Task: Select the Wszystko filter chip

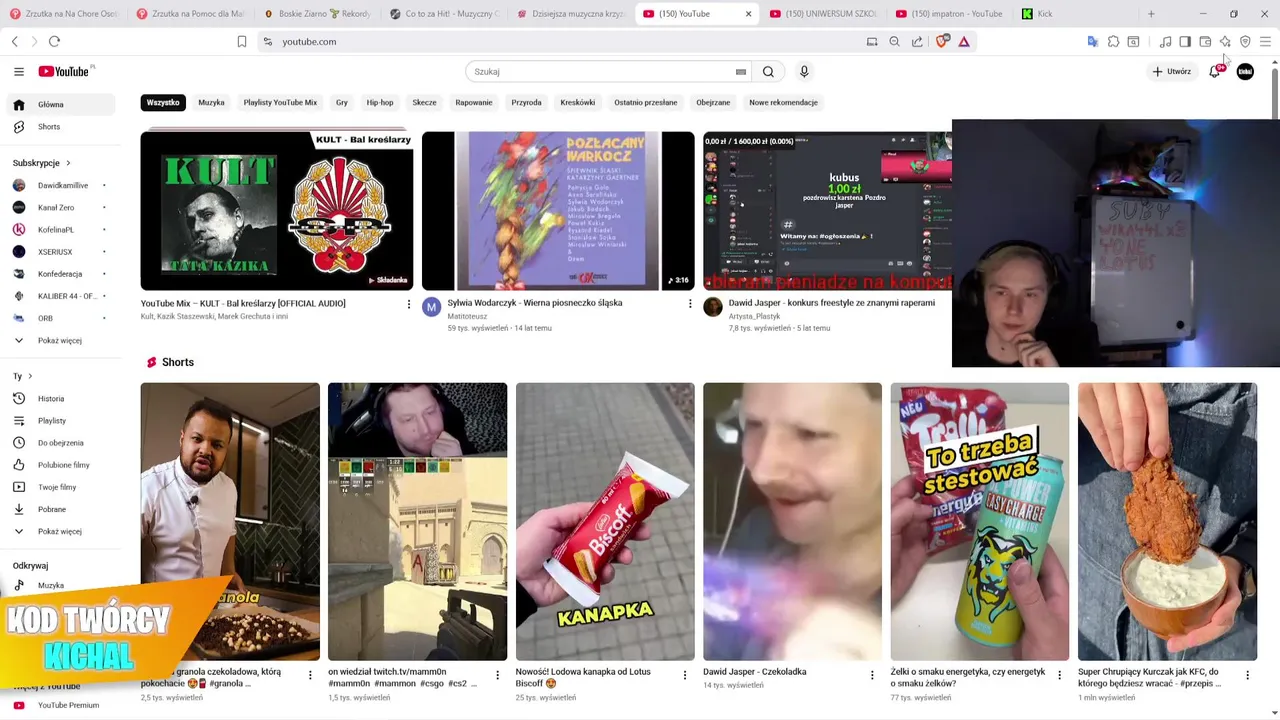Action: tap(163, 102)
